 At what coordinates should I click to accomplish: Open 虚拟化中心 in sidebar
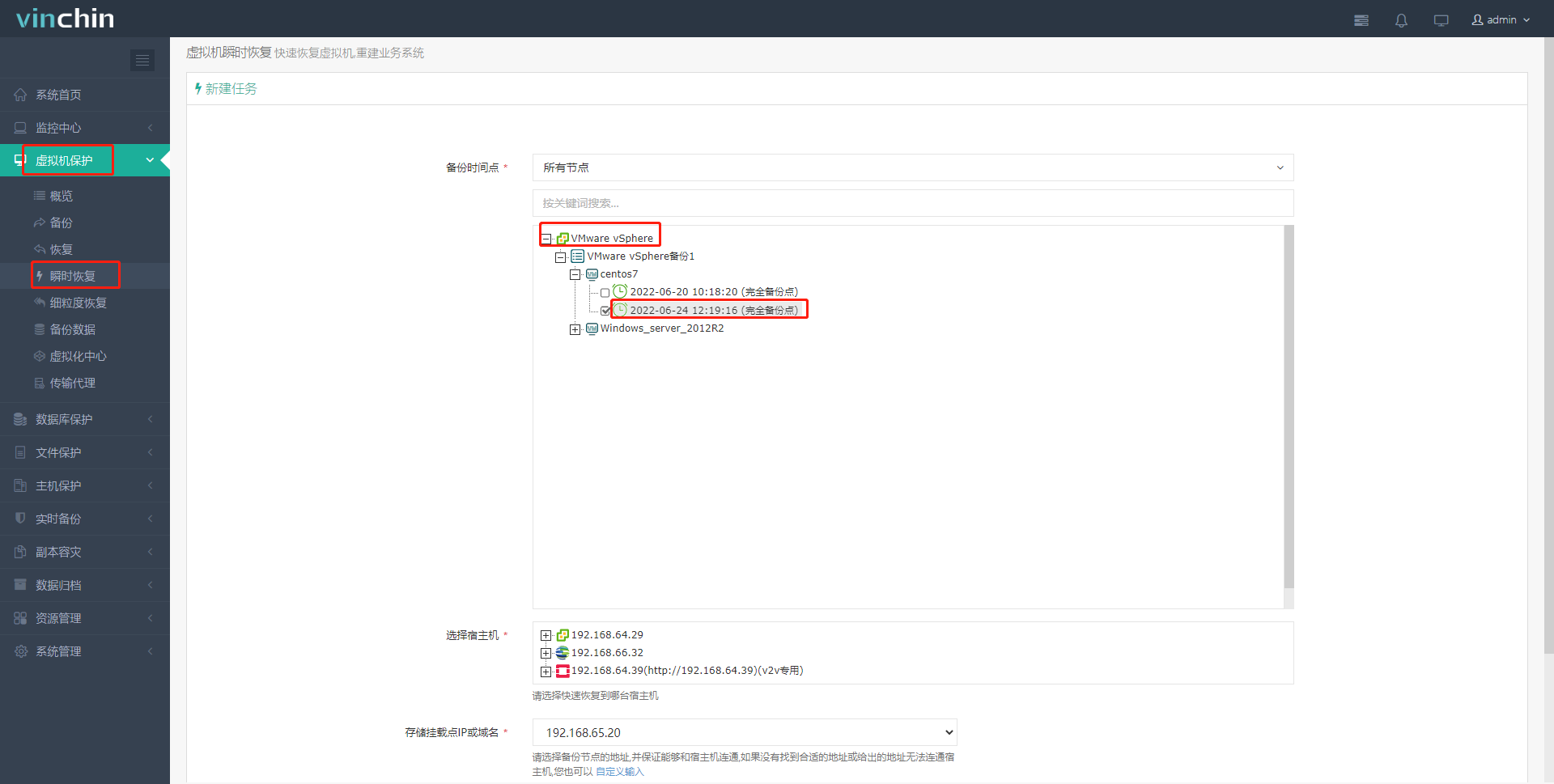(79, 356)
